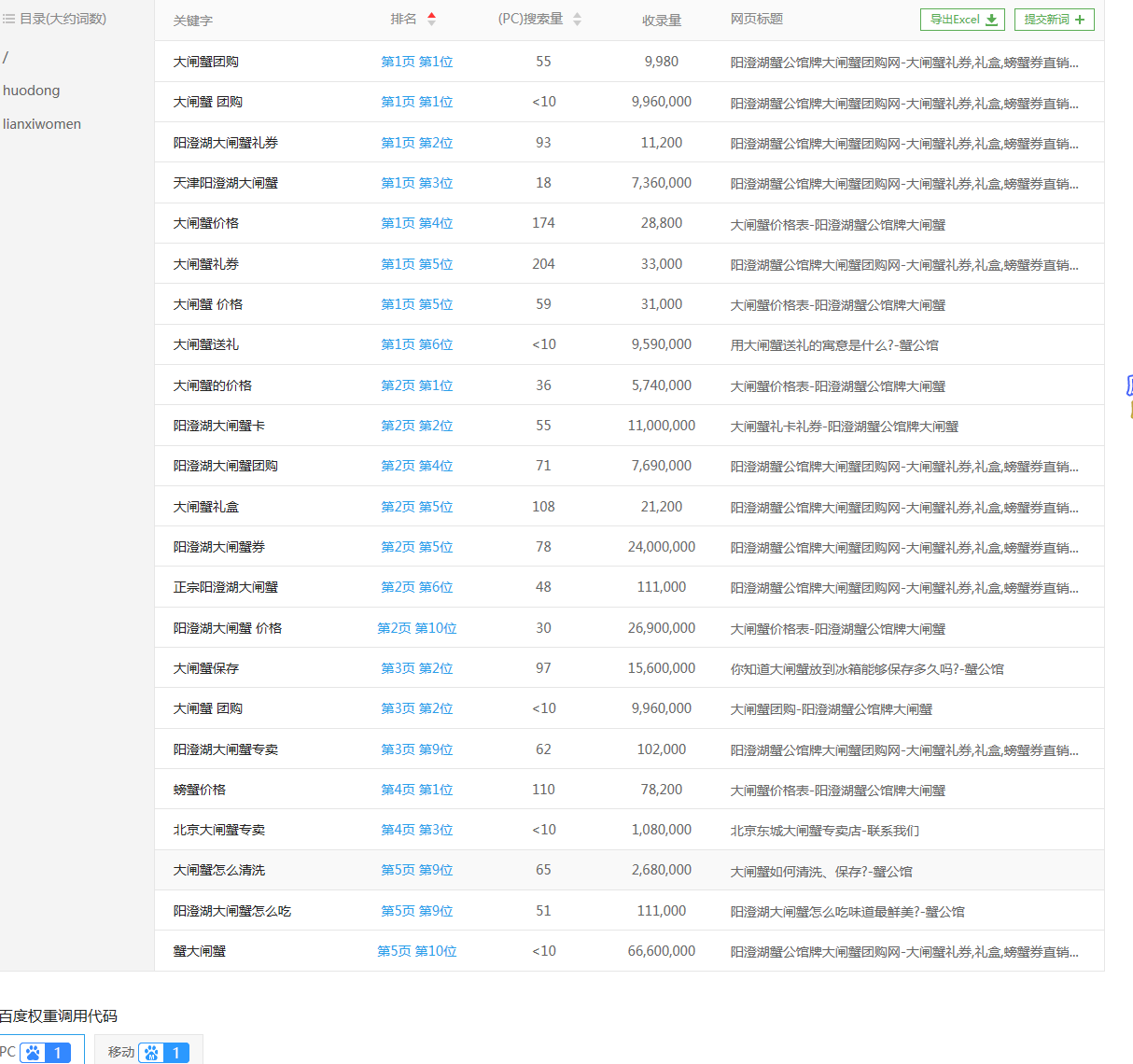Viewport: 1133px width, 1064px height.
Task: Click the sort icon next to (PC)搜索量 header
Action: [577, 20]
